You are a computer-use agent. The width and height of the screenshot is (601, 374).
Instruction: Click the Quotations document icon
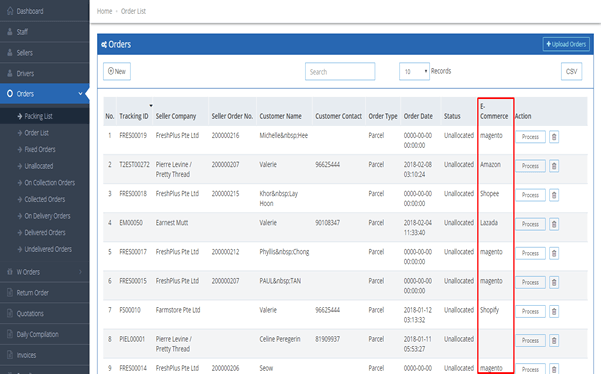pos(10,313)
